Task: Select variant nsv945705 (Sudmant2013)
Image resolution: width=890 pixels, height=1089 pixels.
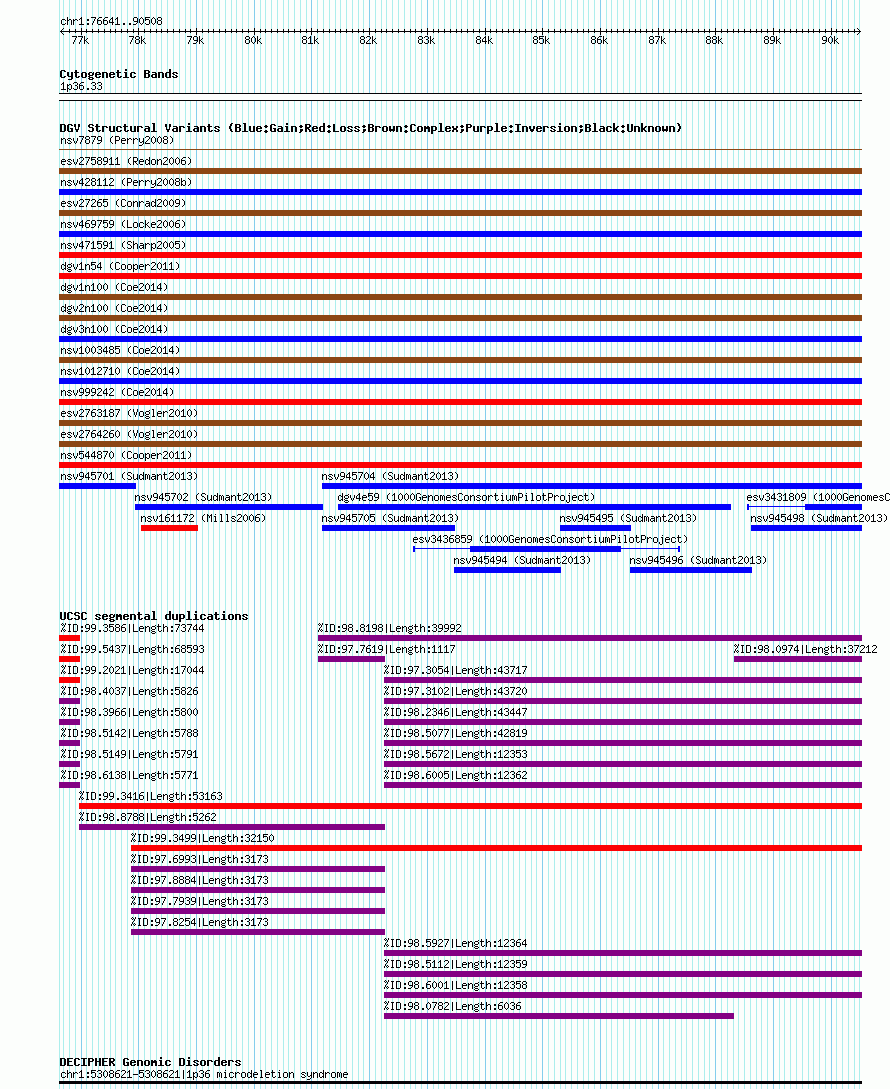Action: (390, 518)
